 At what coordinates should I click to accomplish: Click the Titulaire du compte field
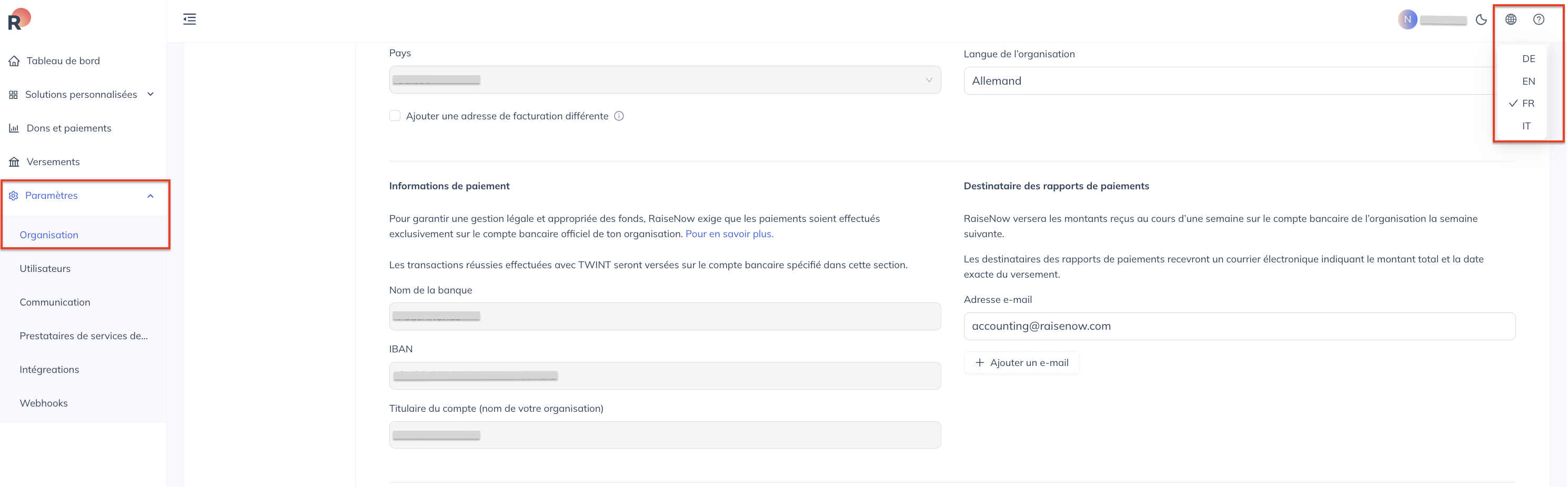[x=665, y=434]
